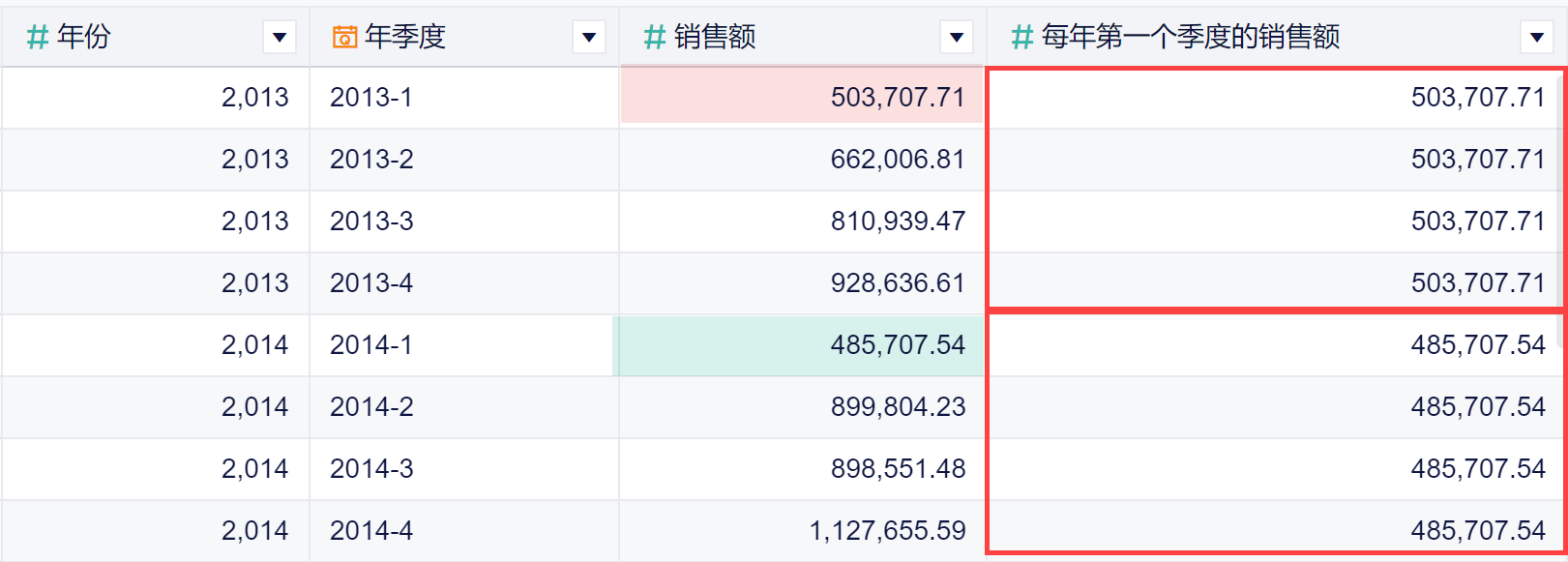
Task: Click the hash icon beside 每年第一个季度的销售额
Action: 1022,38
